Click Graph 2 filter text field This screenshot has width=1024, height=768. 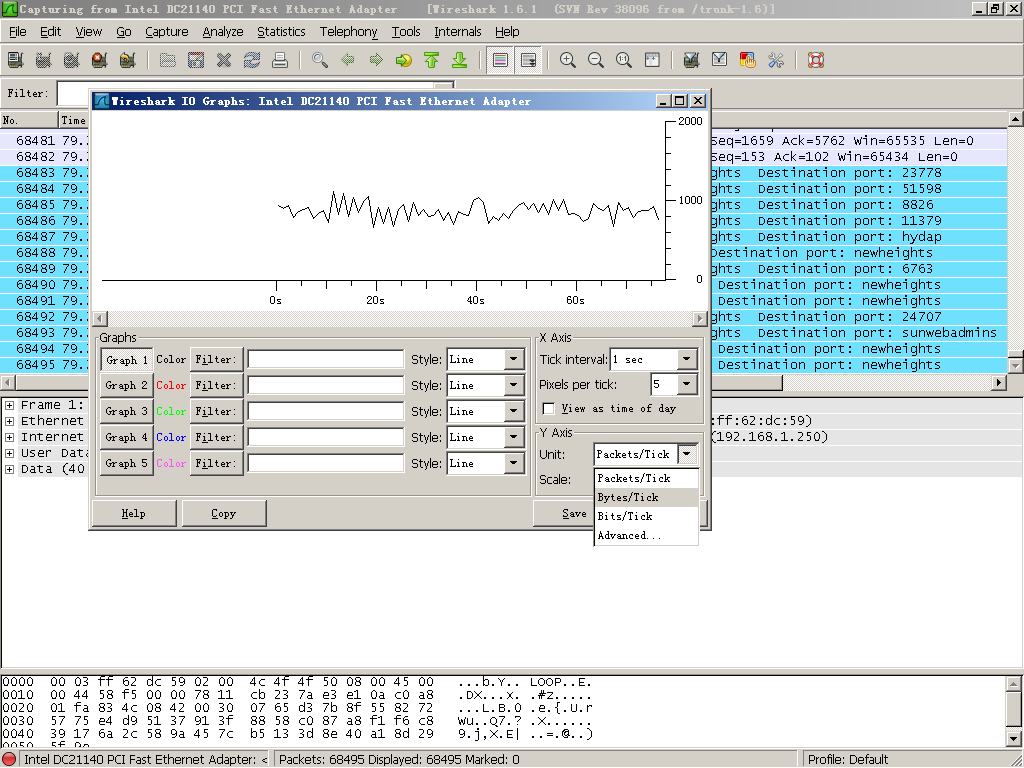(x=326, y=385)
